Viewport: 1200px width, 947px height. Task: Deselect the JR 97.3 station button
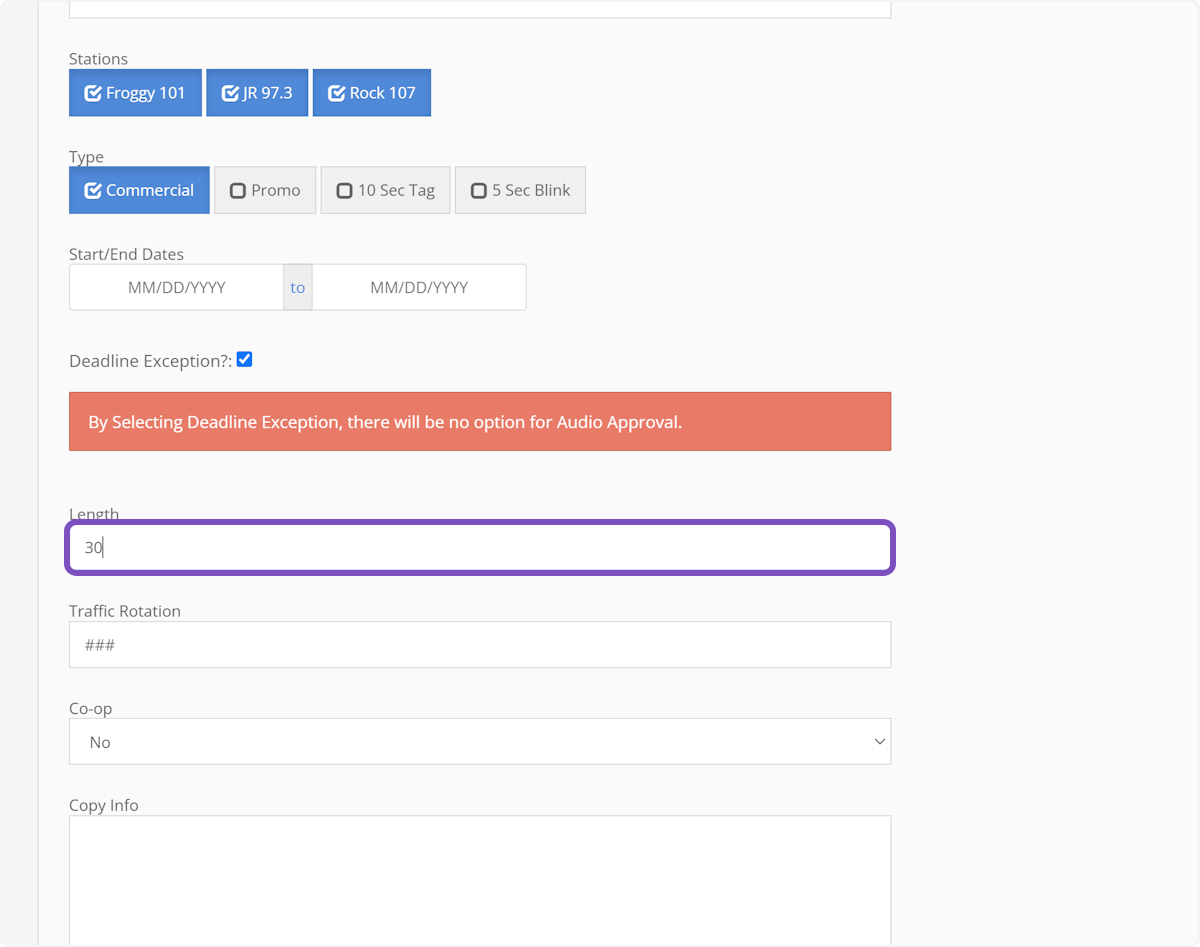(x=257, y=93)
